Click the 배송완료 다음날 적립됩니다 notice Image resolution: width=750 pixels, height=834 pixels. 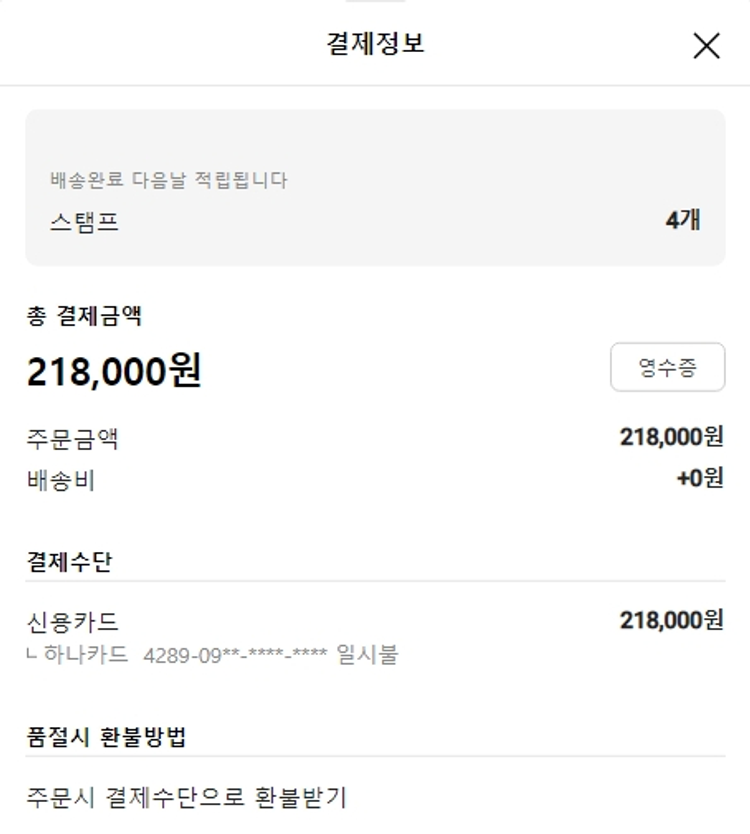169,180
